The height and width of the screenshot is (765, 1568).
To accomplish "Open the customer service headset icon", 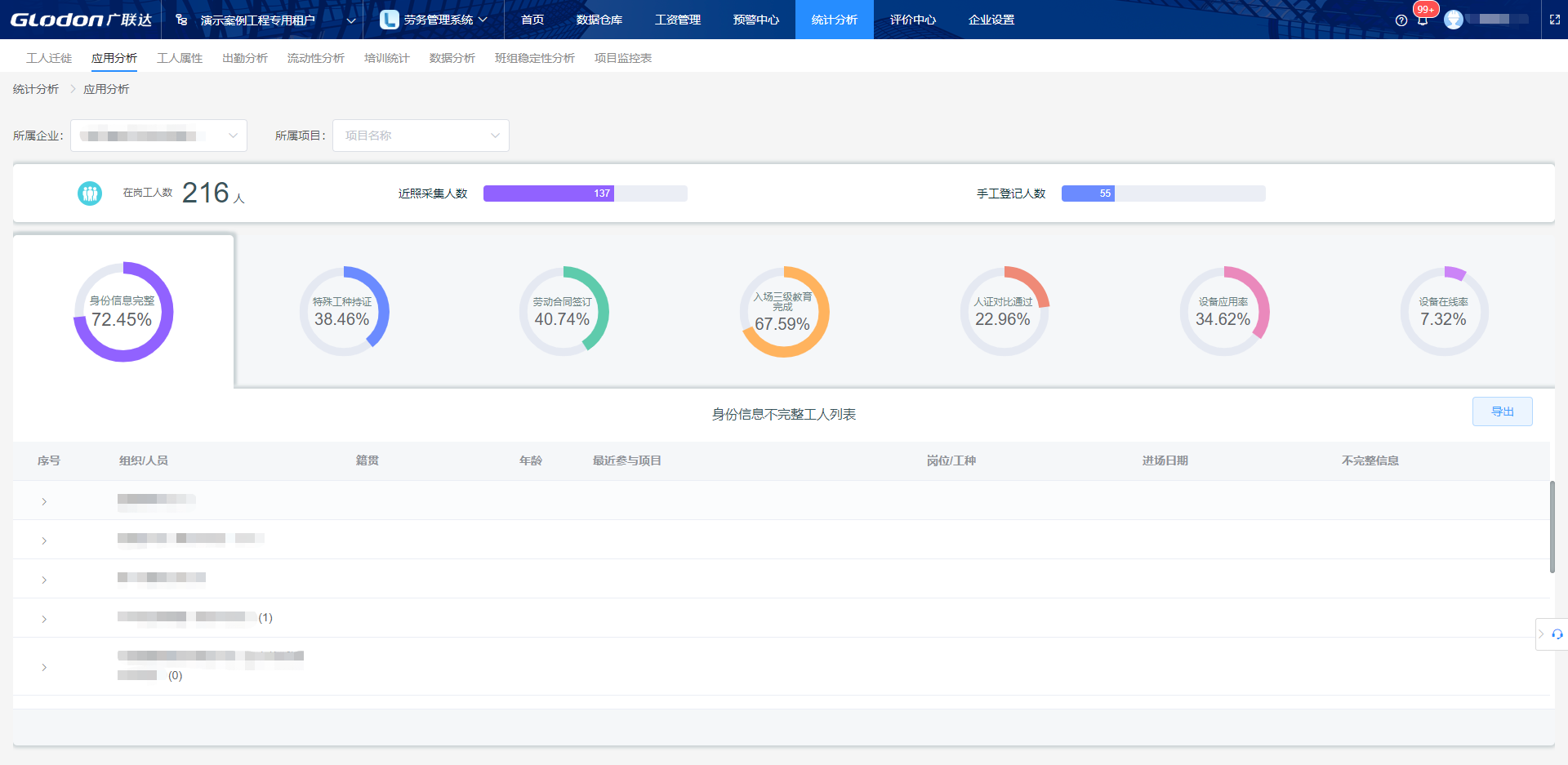I will pos(1557,634).
